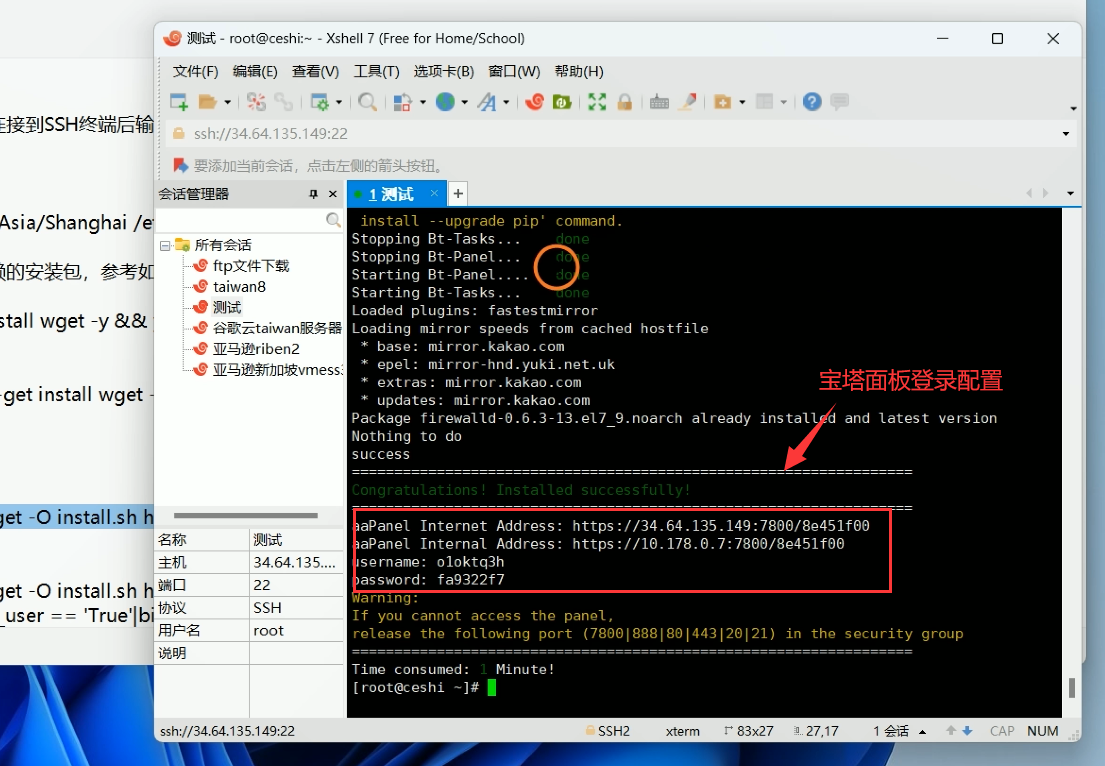The width and height of the screenshot is (1105, 766).
Task: Expand the globe encoding dropdown arrow
Action: [x=464, y=102]
